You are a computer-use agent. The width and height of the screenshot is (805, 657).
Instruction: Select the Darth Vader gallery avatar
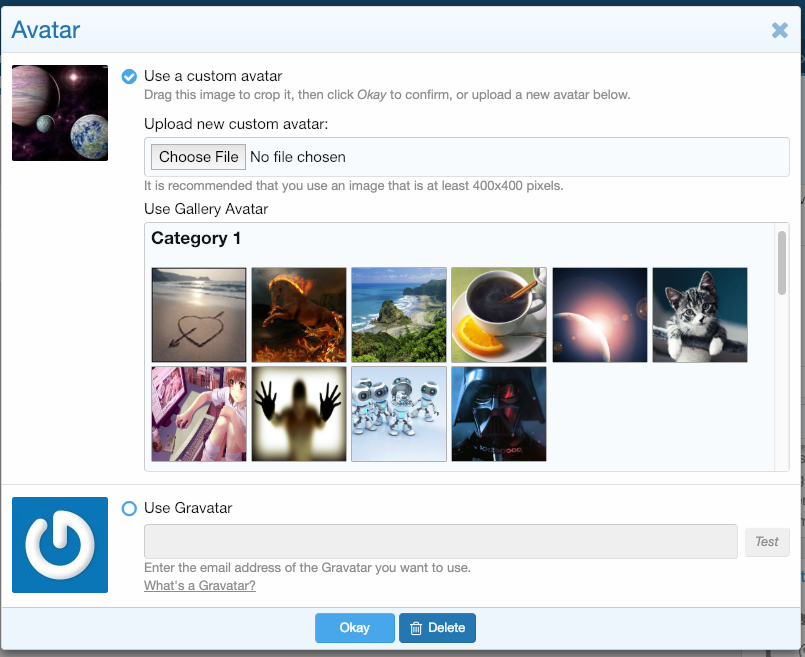(x=499, y=414)
